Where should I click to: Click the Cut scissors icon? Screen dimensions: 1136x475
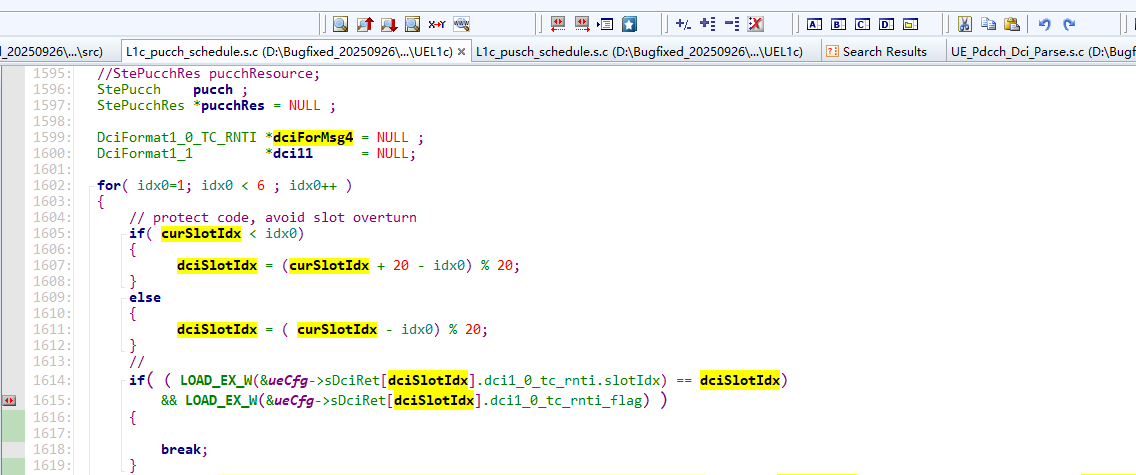965,24
